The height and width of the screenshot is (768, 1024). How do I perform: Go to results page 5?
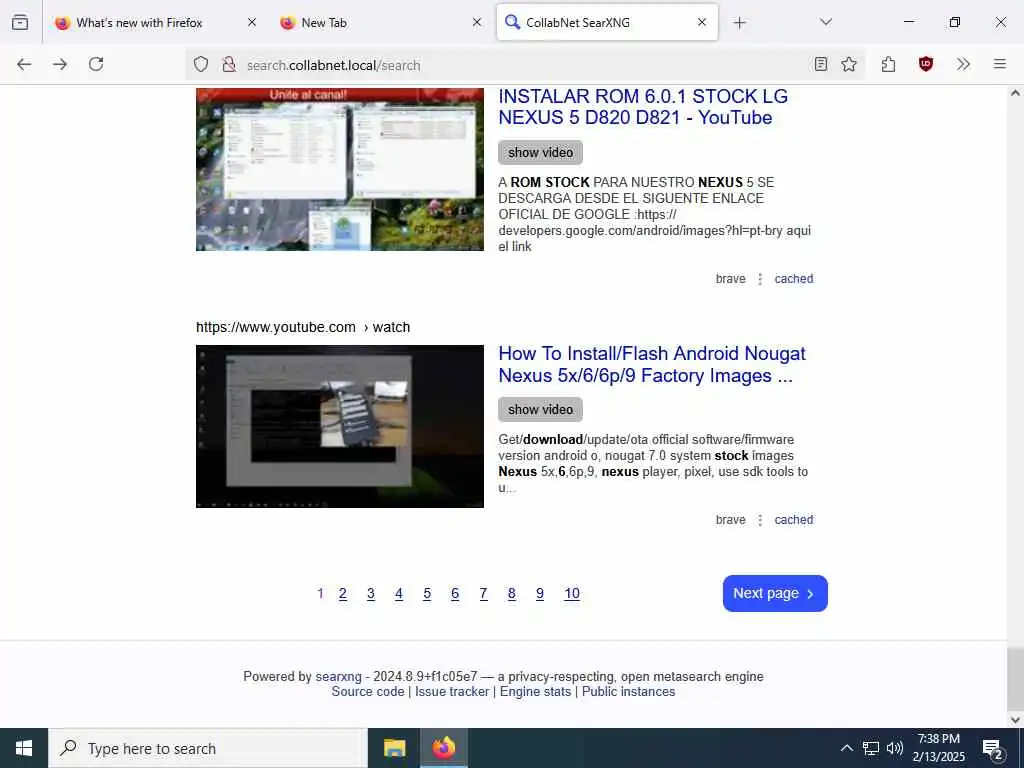tap(427, 594)
